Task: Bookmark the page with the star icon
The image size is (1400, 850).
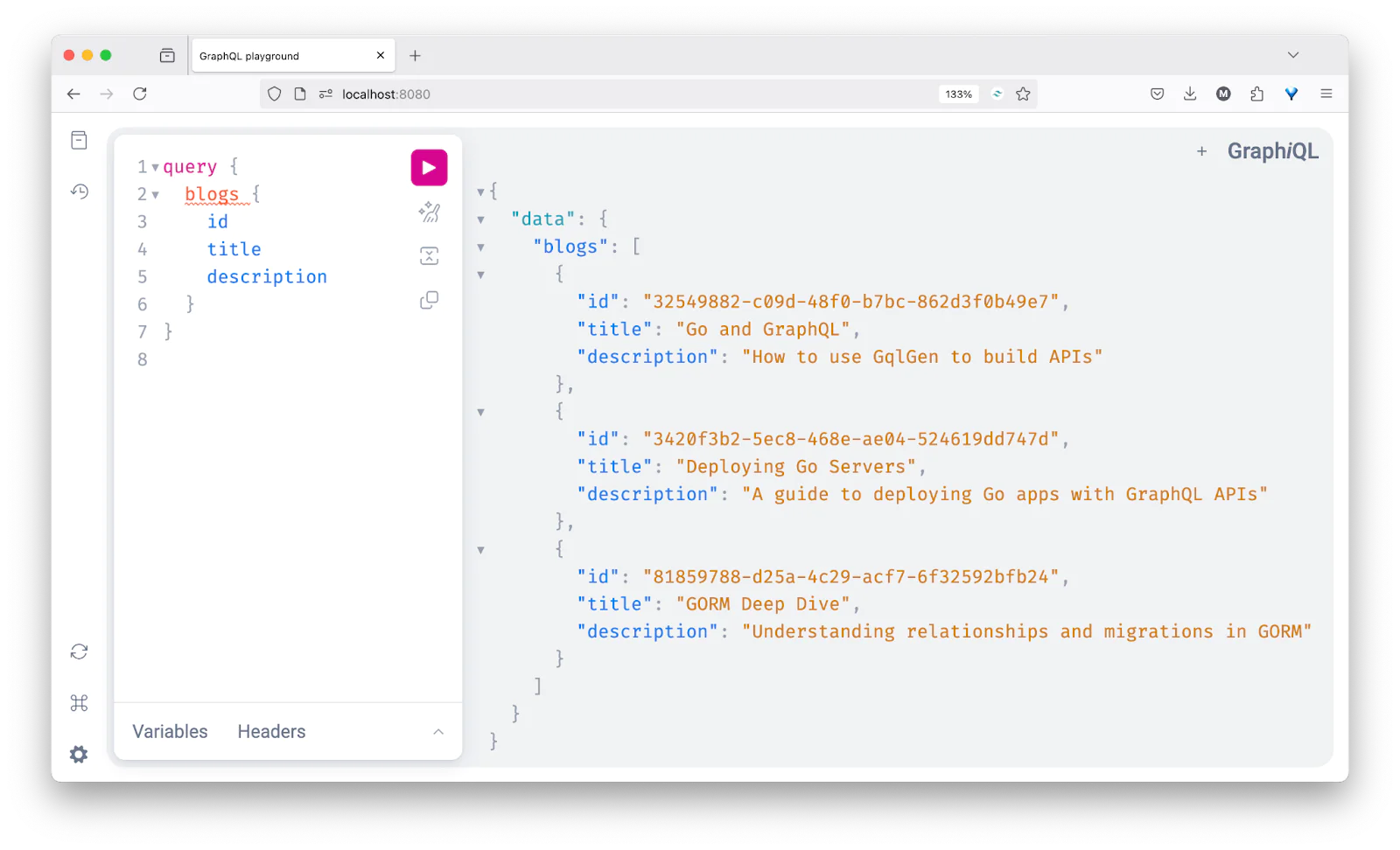Action: 1023,94
